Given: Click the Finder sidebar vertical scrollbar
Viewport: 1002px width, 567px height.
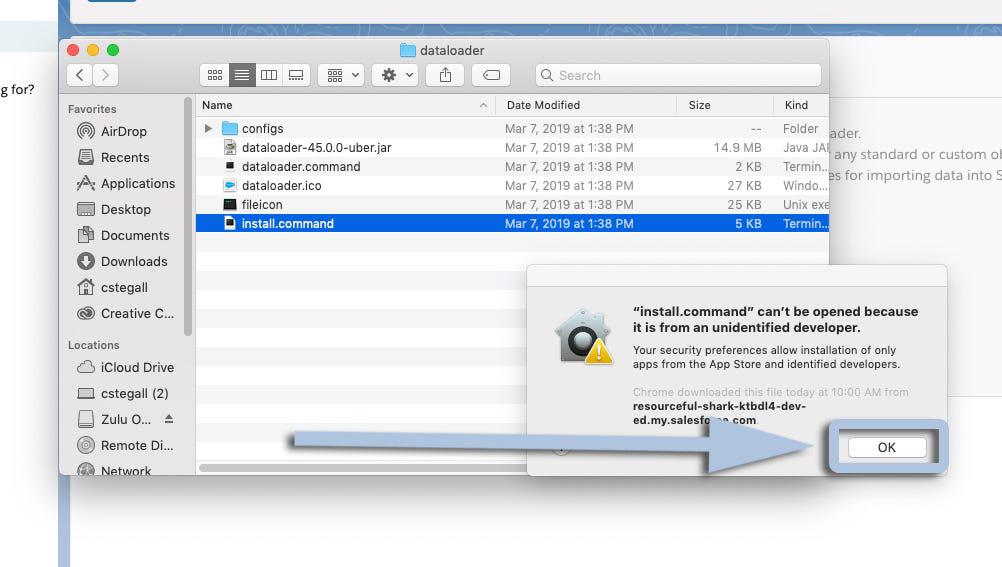Looking at the screenshot, I should click(x=188, y=215).
